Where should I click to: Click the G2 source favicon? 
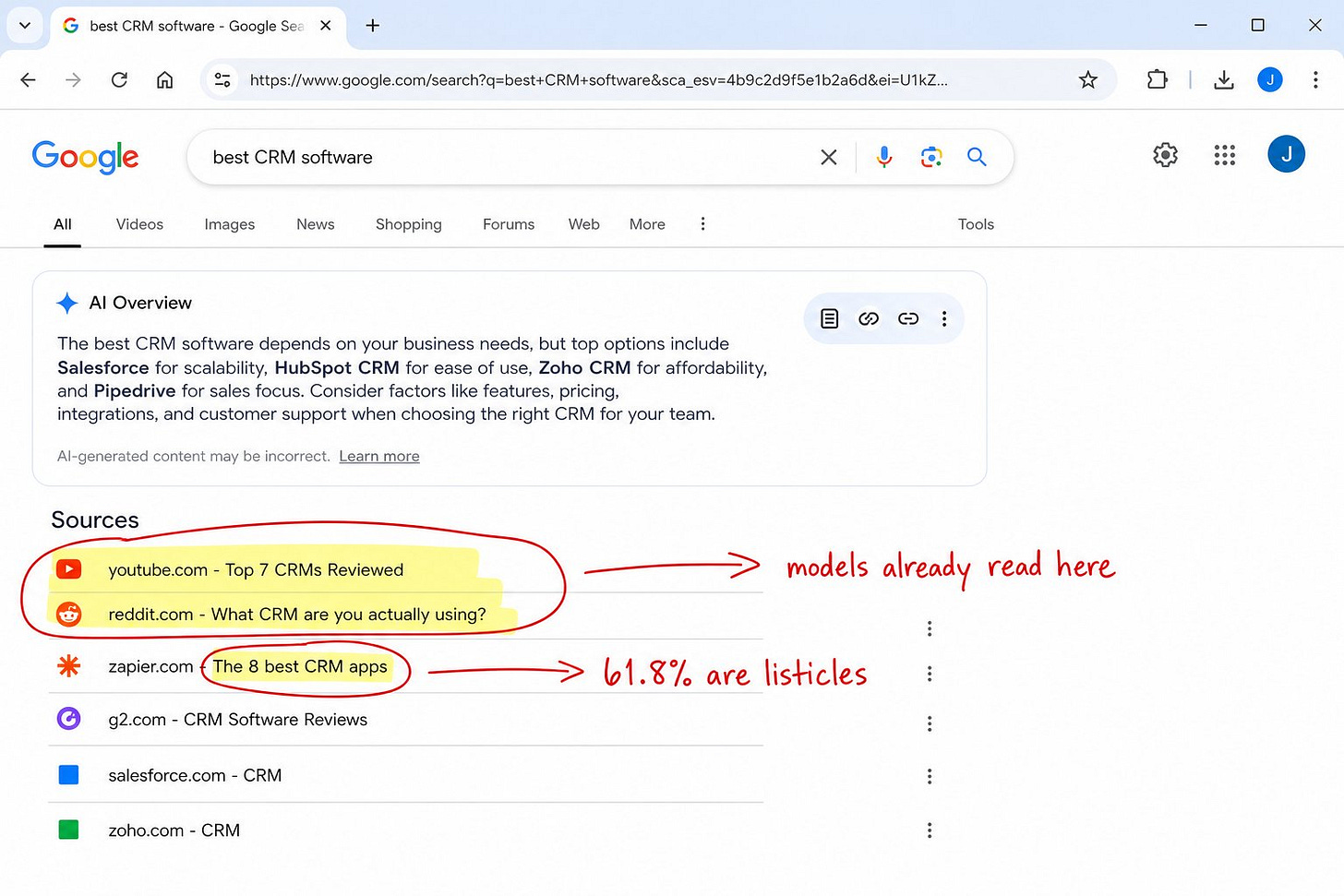[x=69, y=718]
